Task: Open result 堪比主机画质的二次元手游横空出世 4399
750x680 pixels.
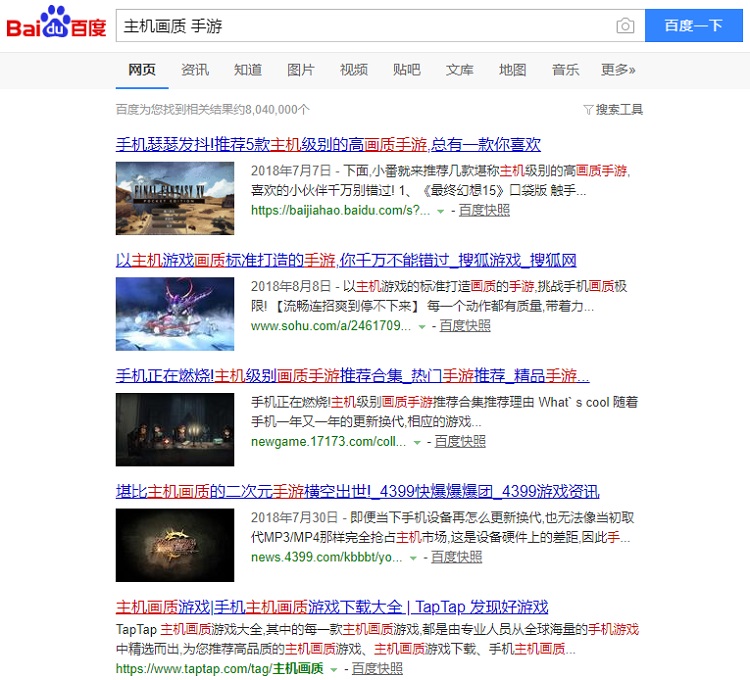Action: [x=357, y=491]
